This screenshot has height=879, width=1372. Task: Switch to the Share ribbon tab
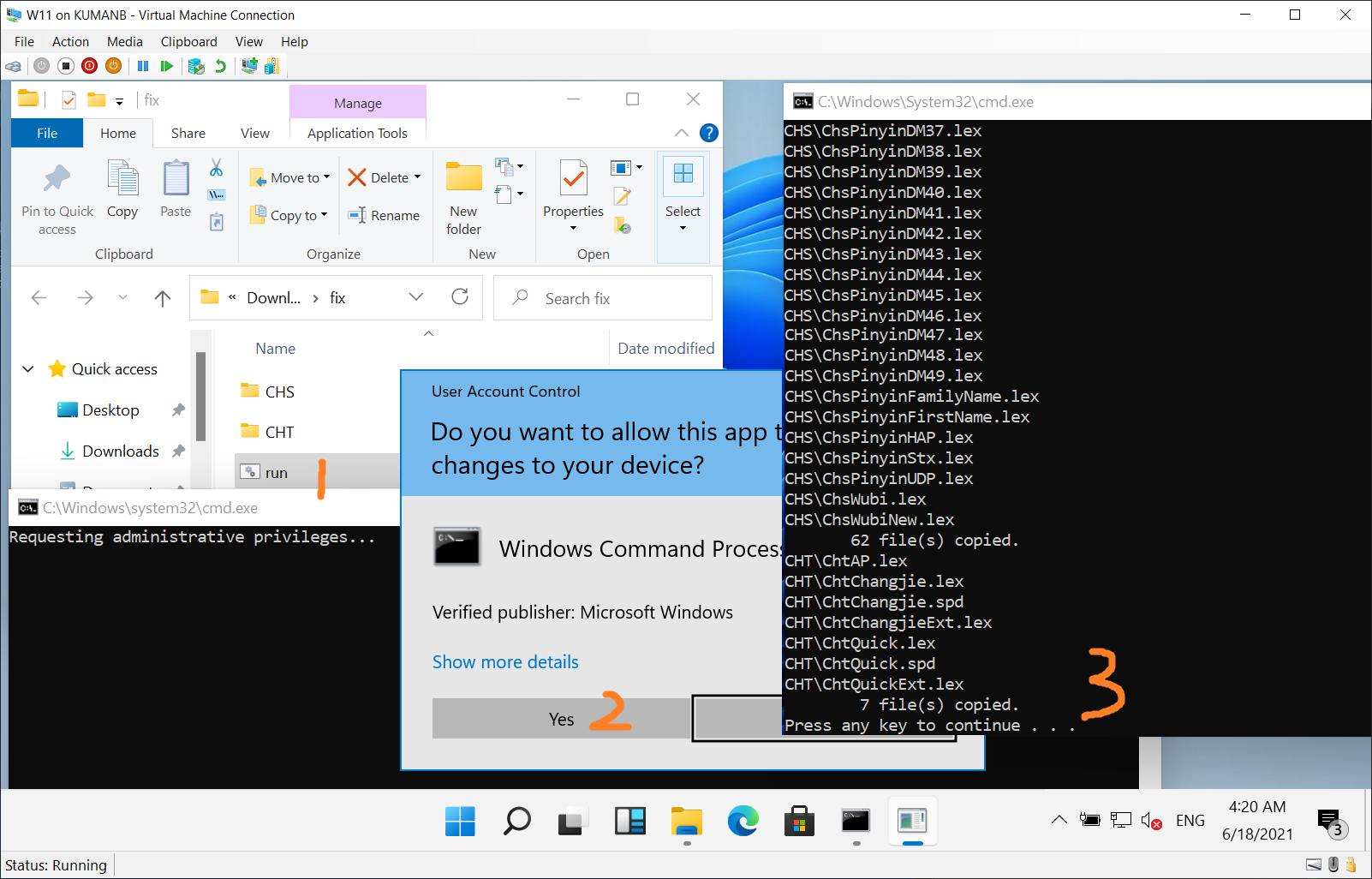(188, 133)
